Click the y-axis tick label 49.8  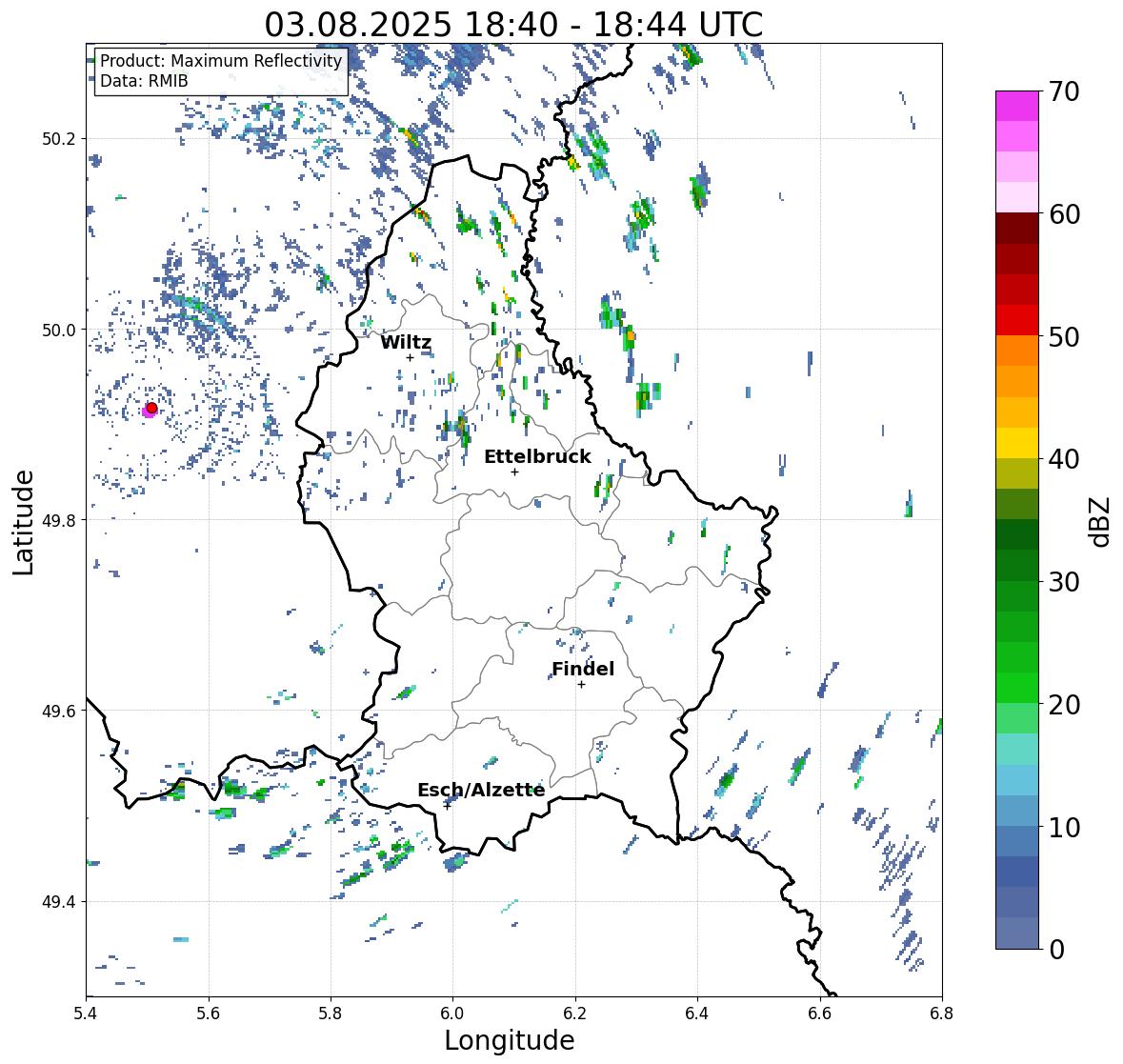pyautogui.click(x=59, y=520)
